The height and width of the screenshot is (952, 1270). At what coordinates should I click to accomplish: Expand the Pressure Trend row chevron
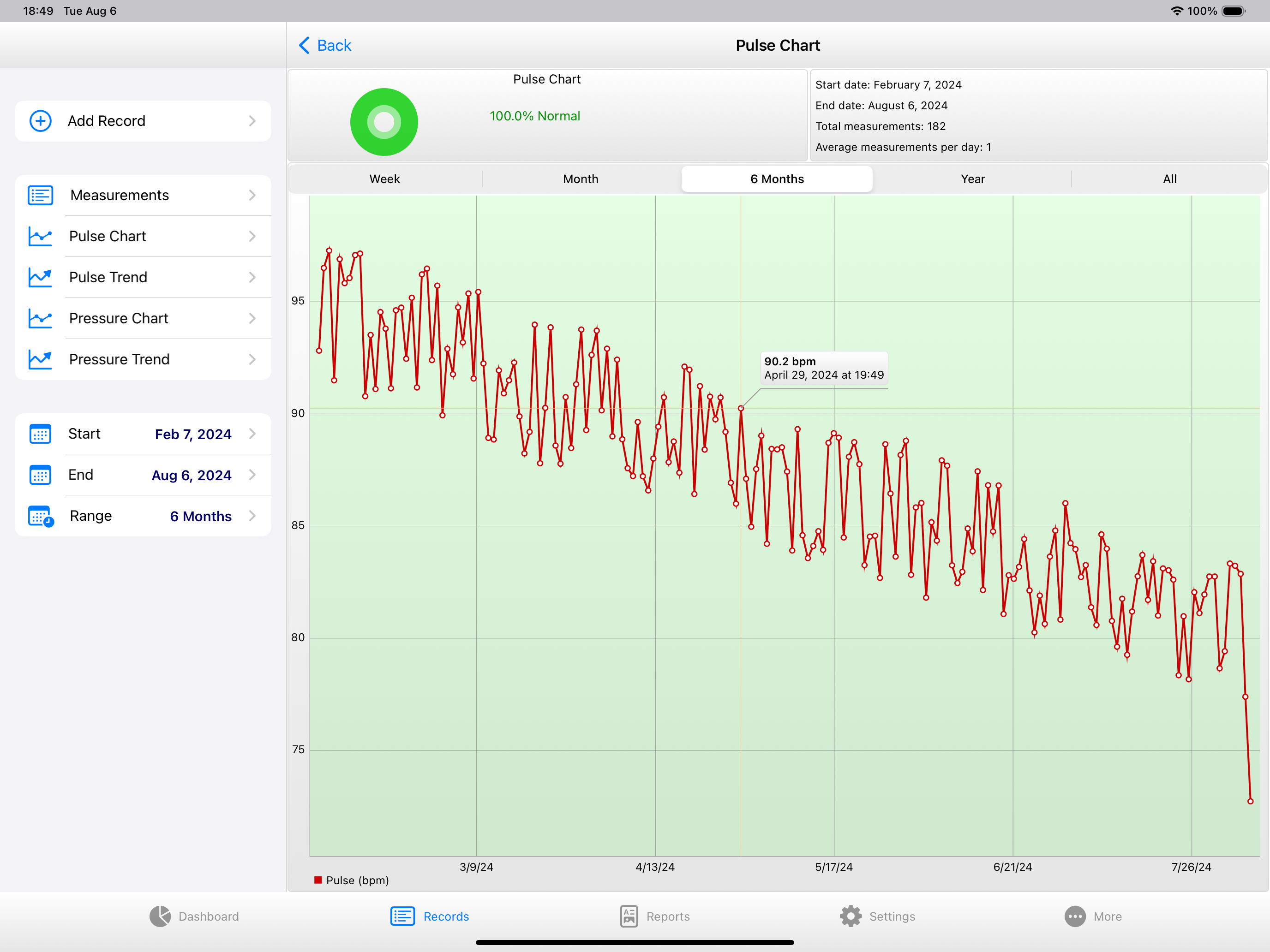point(252,360)
